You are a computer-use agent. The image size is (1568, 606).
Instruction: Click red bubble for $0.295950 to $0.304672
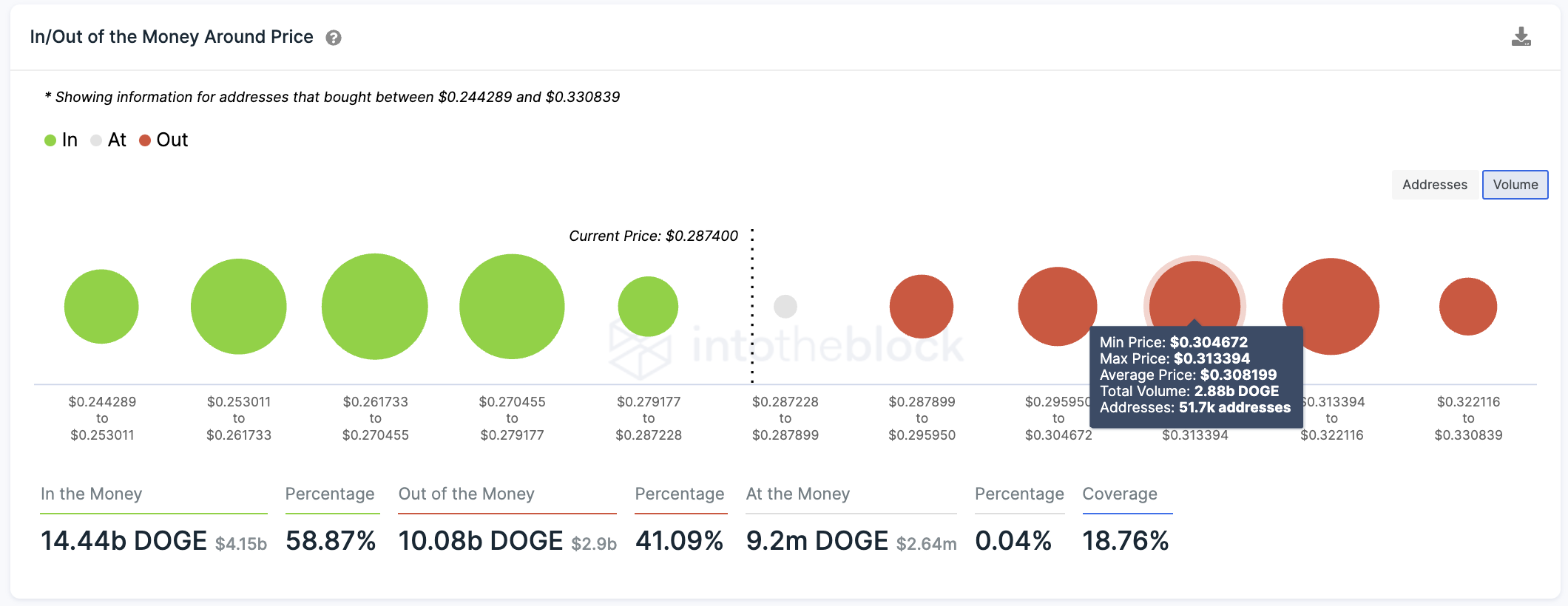(x=1058, y=307)
